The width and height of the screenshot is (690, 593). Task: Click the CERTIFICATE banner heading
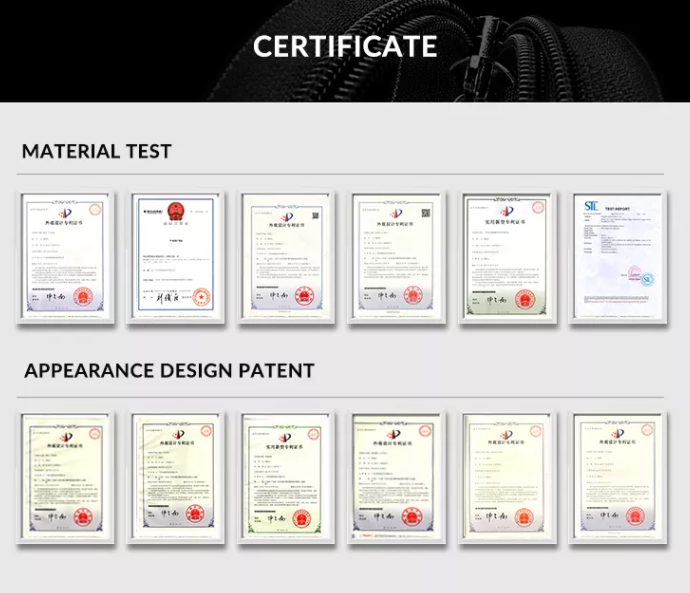tap(345, 46)
